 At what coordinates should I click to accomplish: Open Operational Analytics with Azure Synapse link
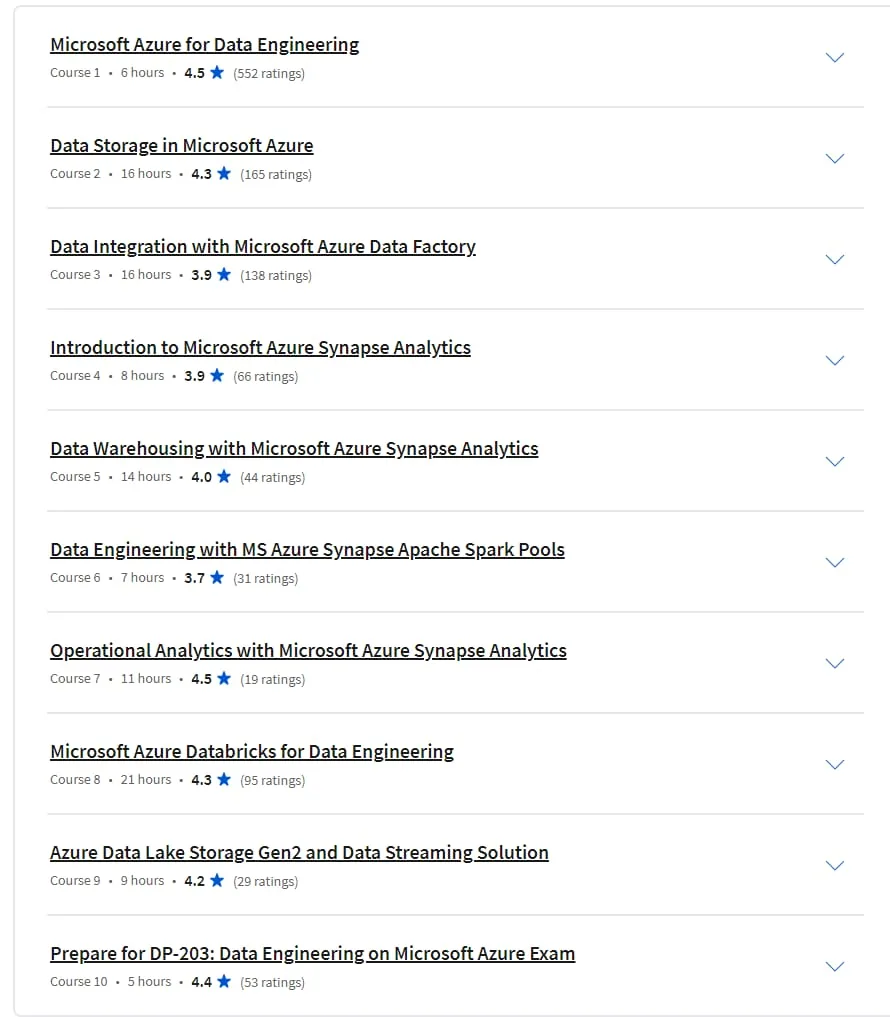click(308, 651)
